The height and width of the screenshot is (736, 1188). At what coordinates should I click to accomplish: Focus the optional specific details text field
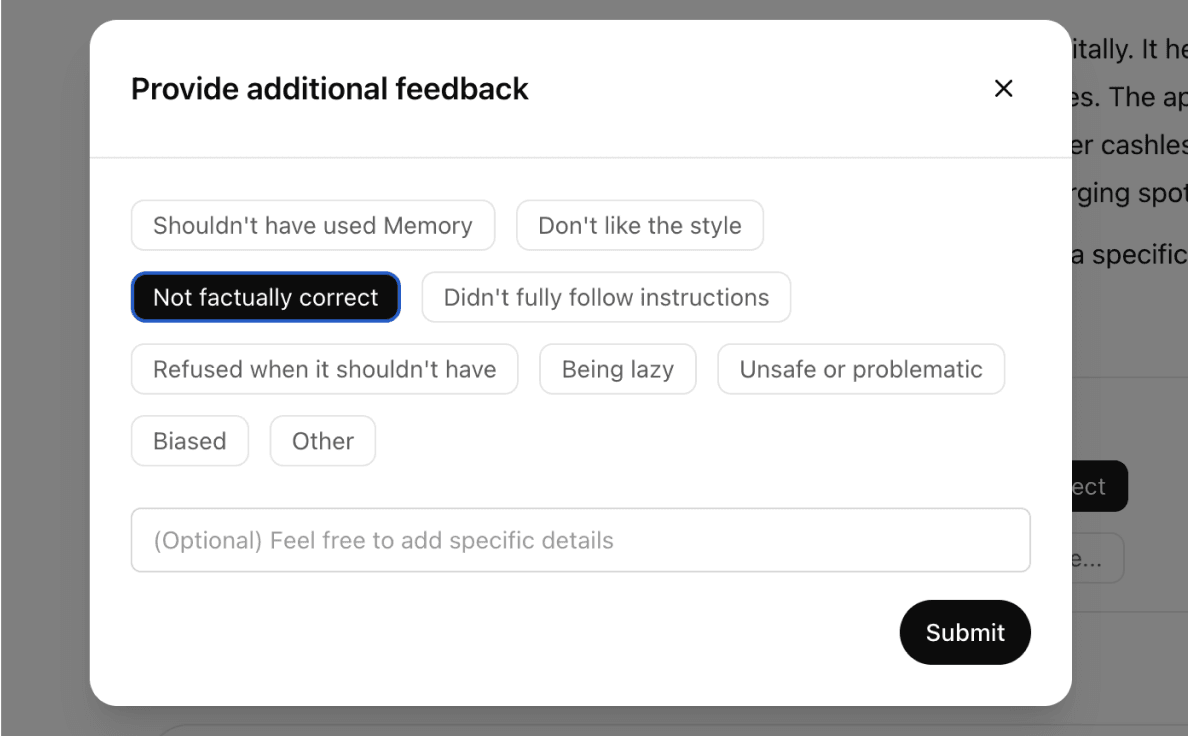pos(580,540)
